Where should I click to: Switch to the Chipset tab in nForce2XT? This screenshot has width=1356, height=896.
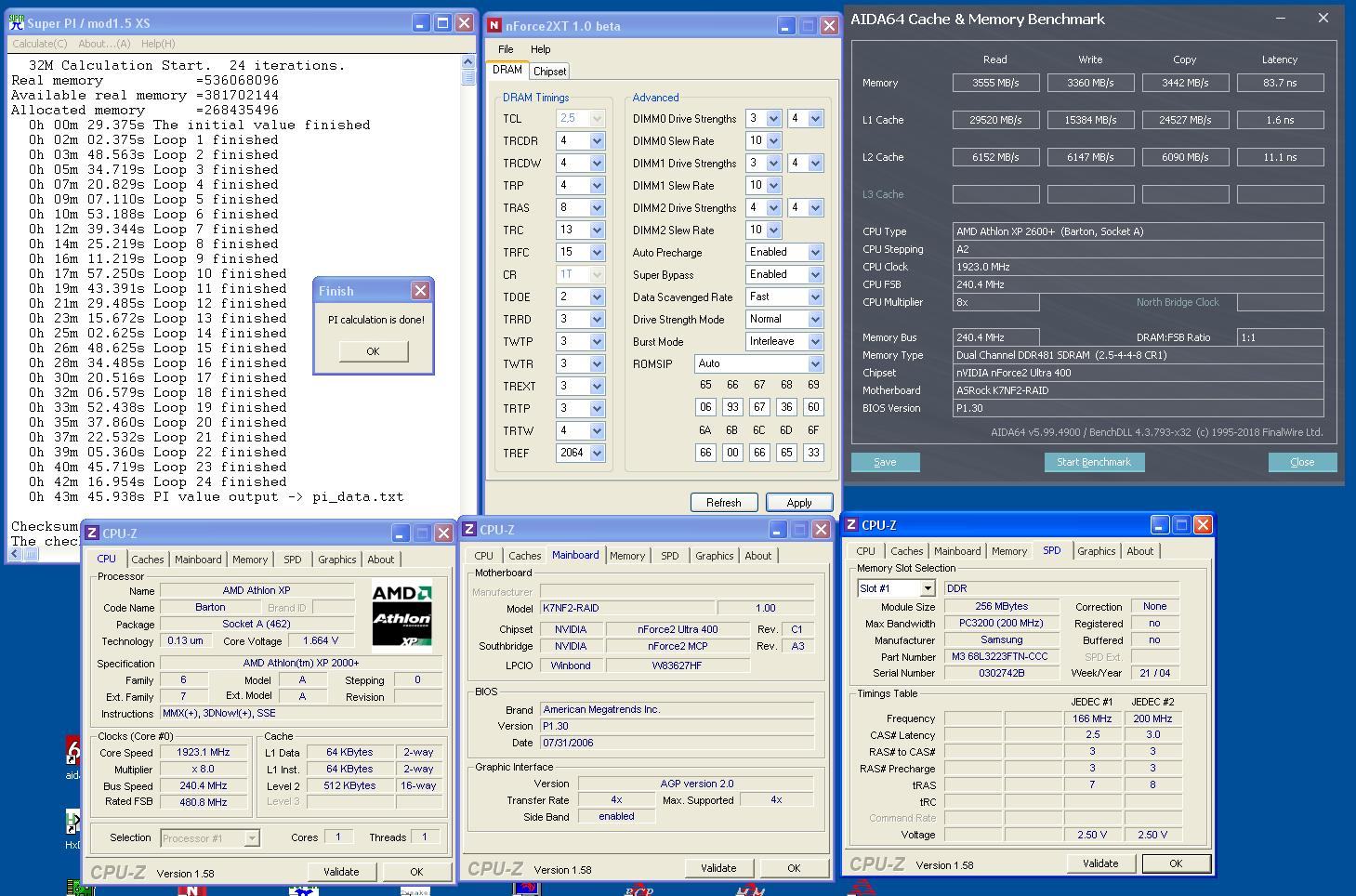pyautogui.click(x=549, y=72)
